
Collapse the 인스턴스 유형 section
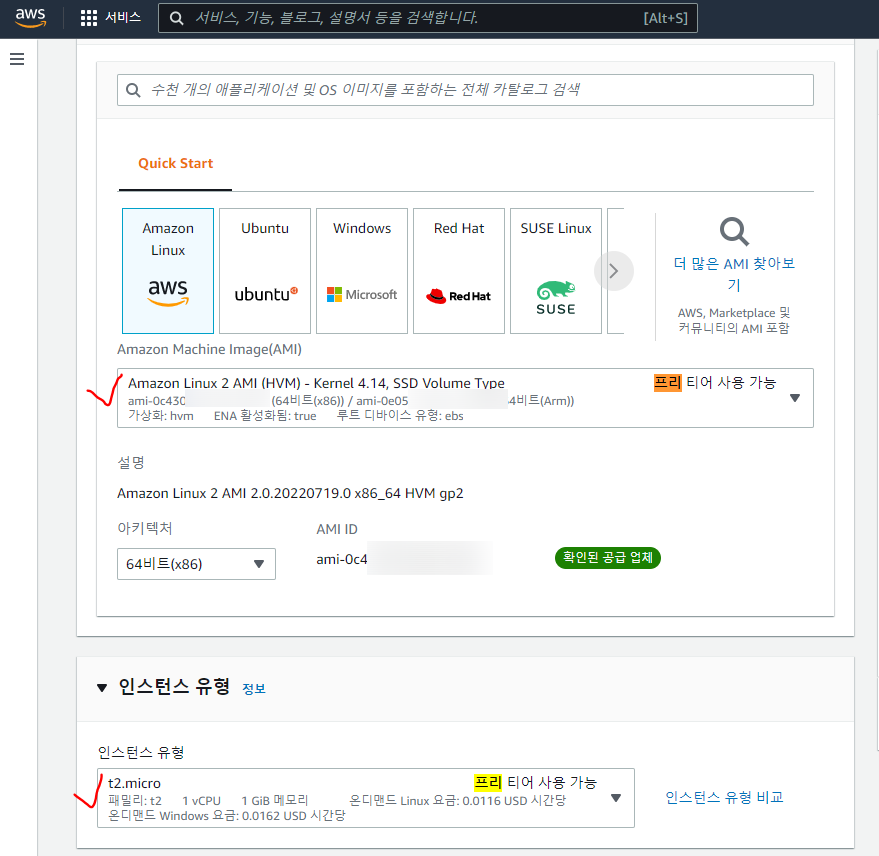102,688
